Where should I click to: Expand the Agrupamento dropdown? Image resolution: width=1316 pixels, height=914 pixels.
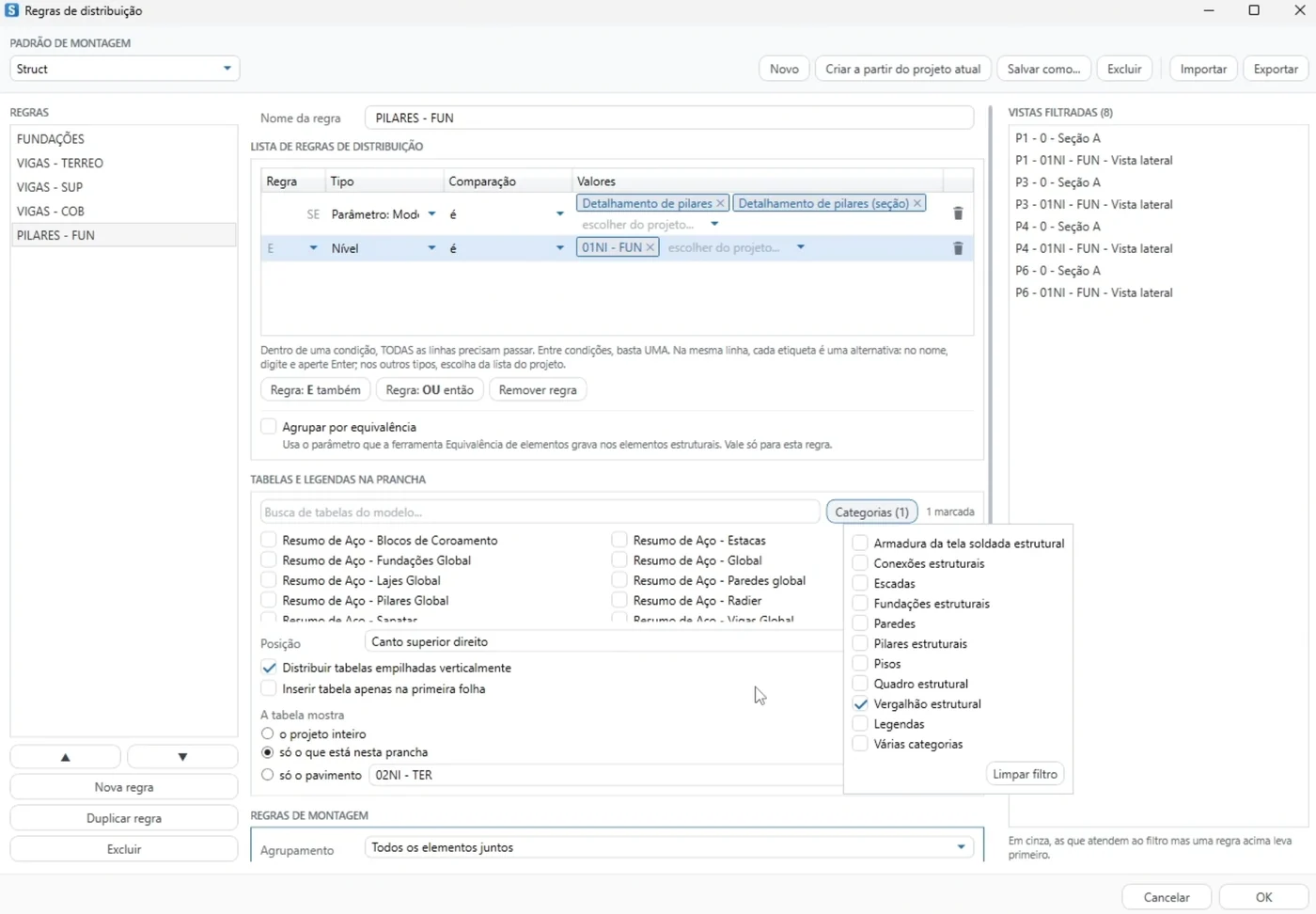668,847
